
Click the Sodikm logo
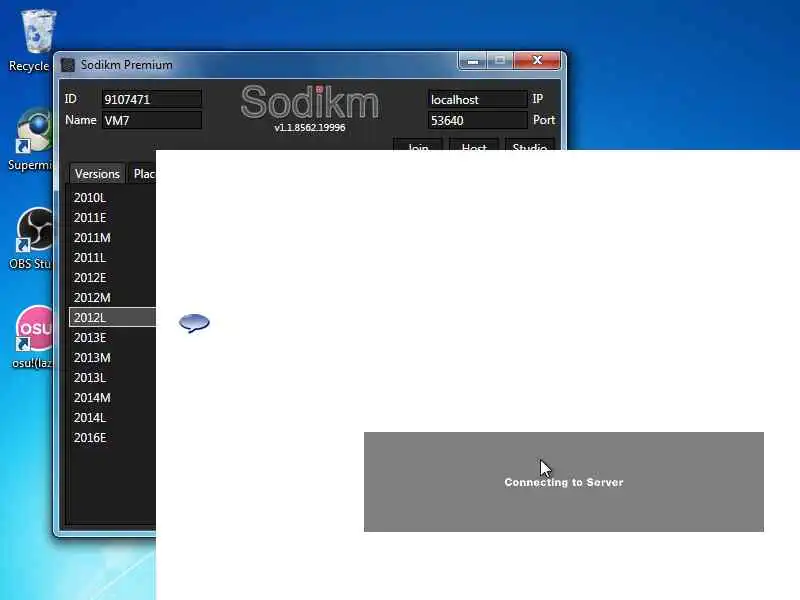pyautogui.click(x=310, y=102)
